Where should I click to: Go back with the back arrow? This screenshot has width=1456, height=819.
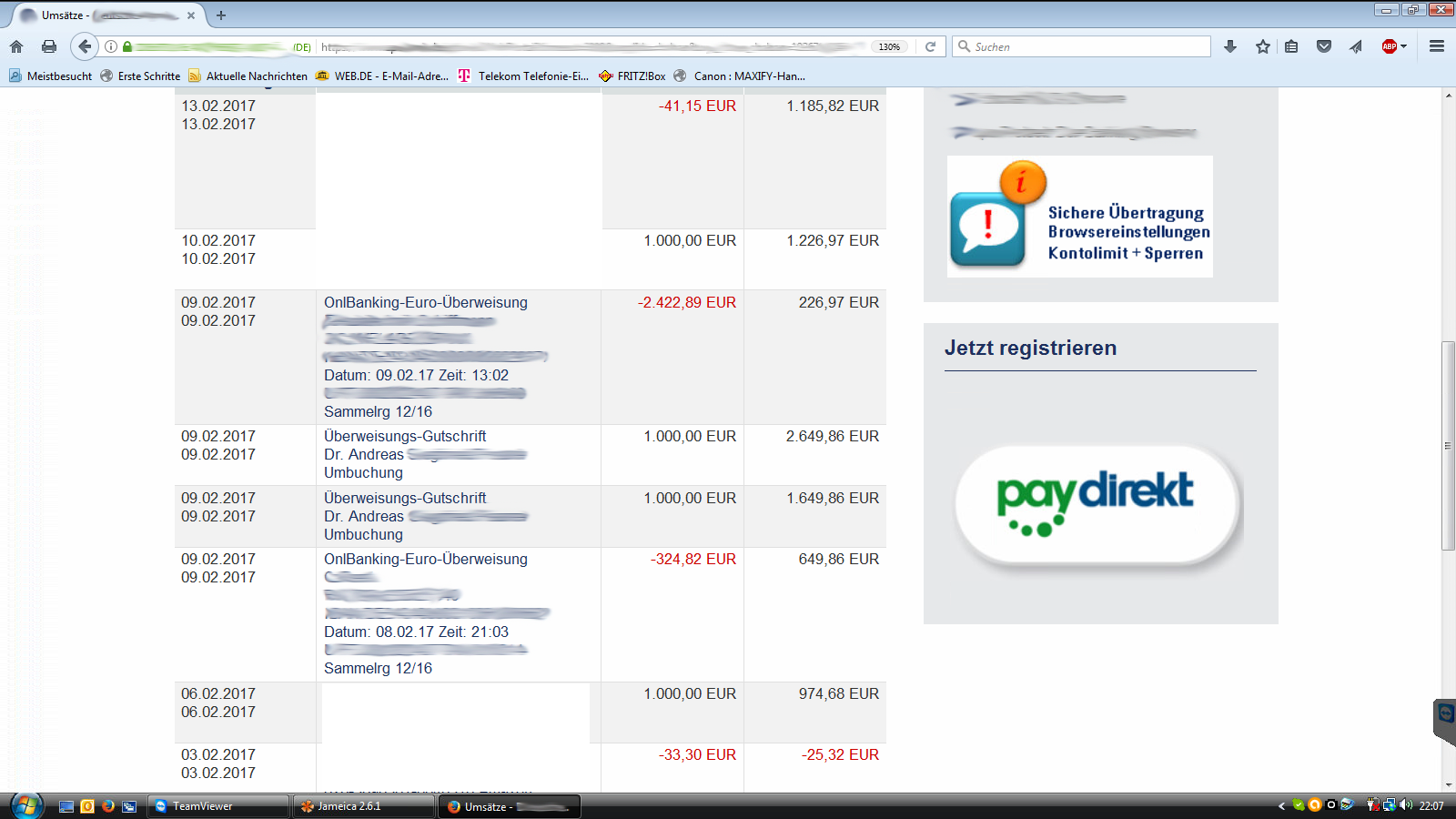(85, 46)
